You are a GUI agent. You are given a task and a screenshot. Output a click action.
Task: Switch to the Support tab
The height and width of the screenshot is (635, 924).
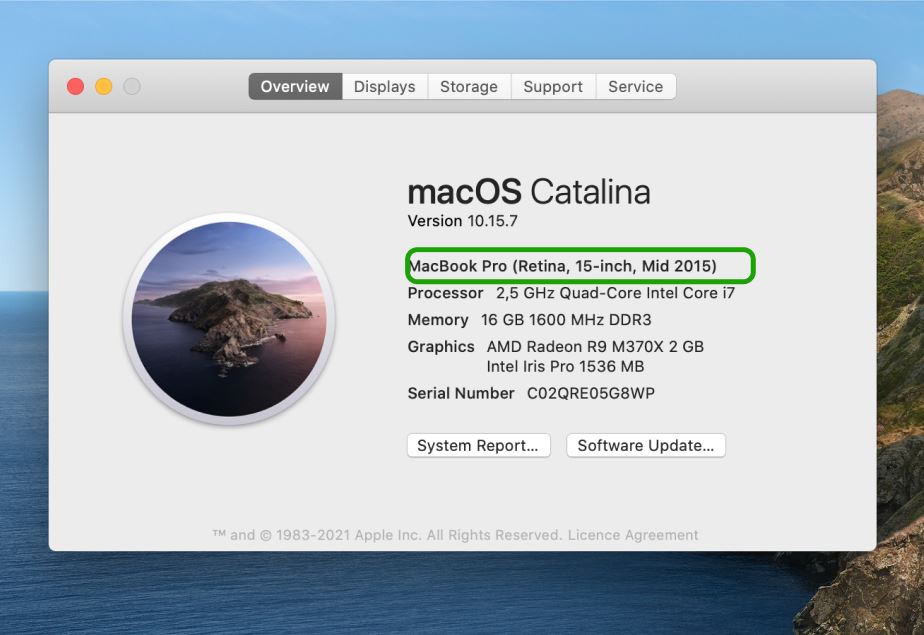pos(553,87)
